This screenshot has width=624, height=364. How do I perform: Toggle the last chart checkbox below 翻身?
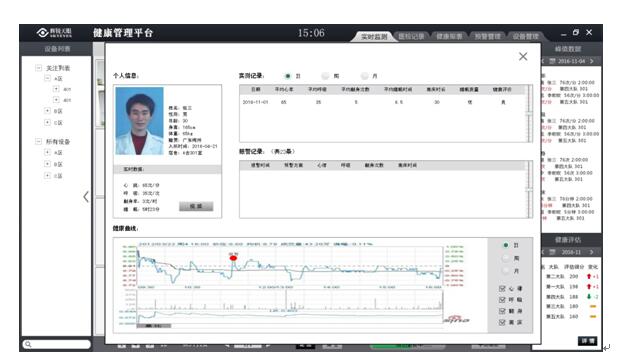click(x=502, y=322)
